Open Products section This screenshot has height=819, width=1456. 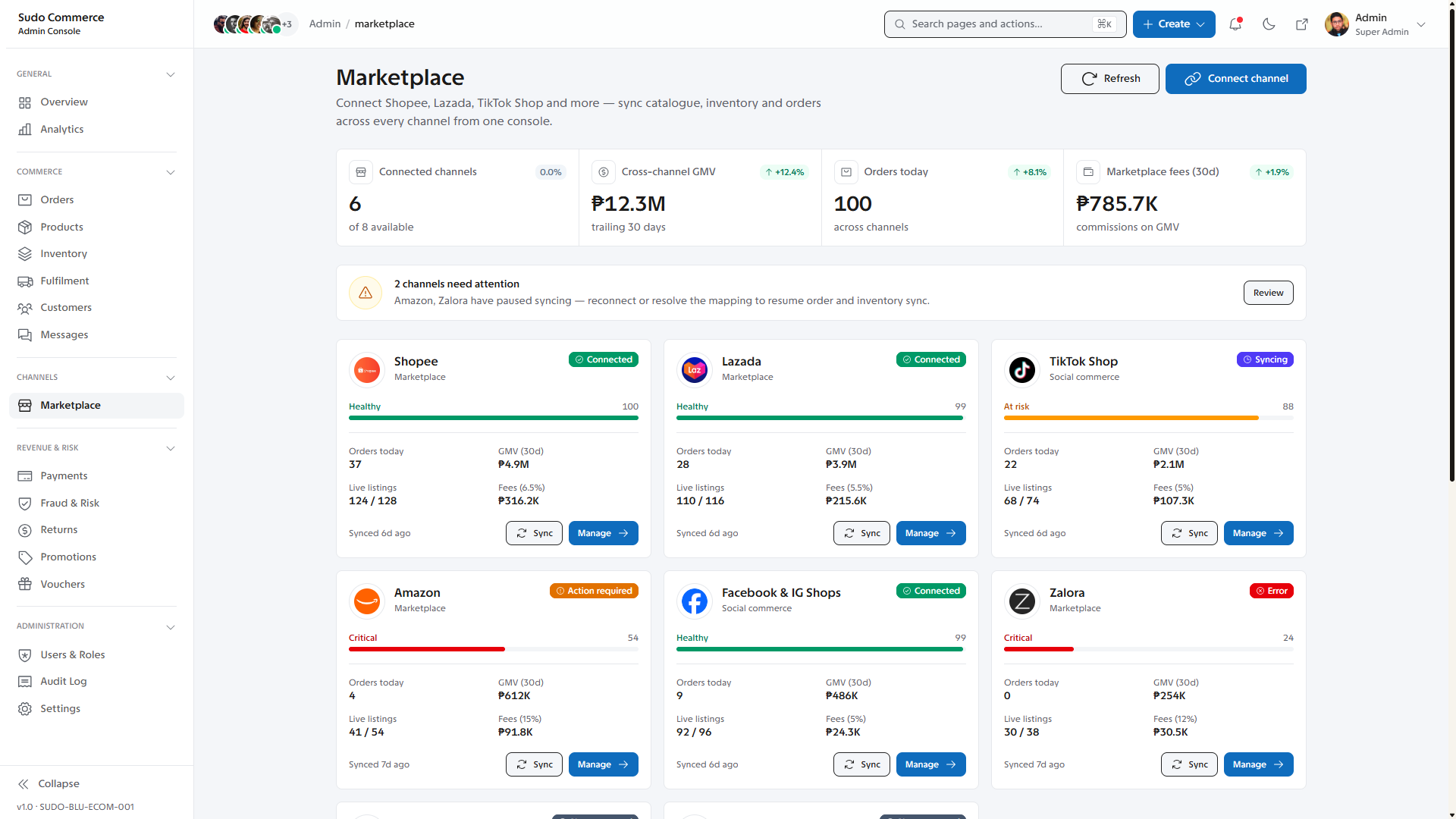tap(96, 227)
